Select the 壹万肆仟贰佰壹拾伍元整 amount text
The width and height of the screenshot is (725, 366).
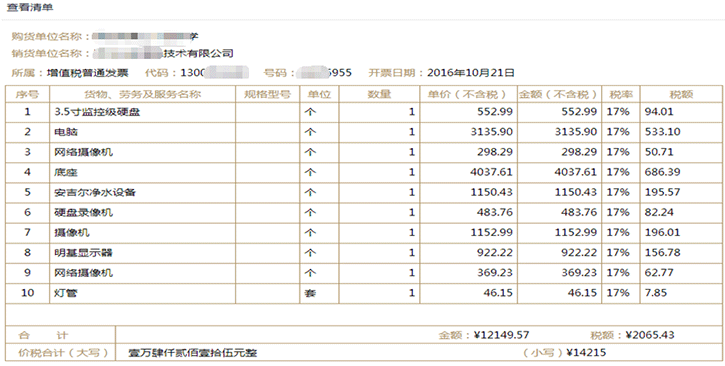[x=193, y=354]
